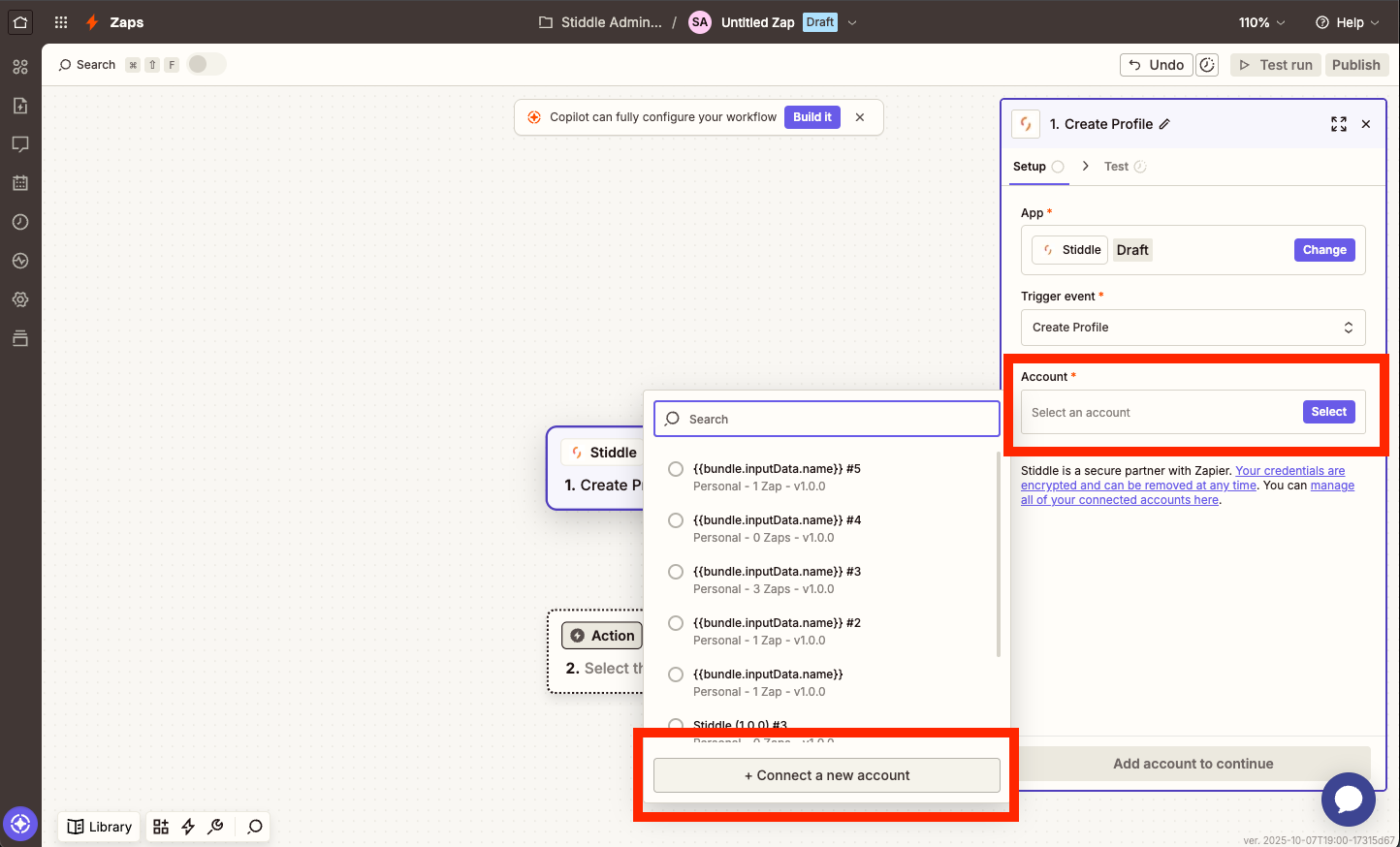Open the Zap history clock icon in sidebar

[x=20, y=222]
